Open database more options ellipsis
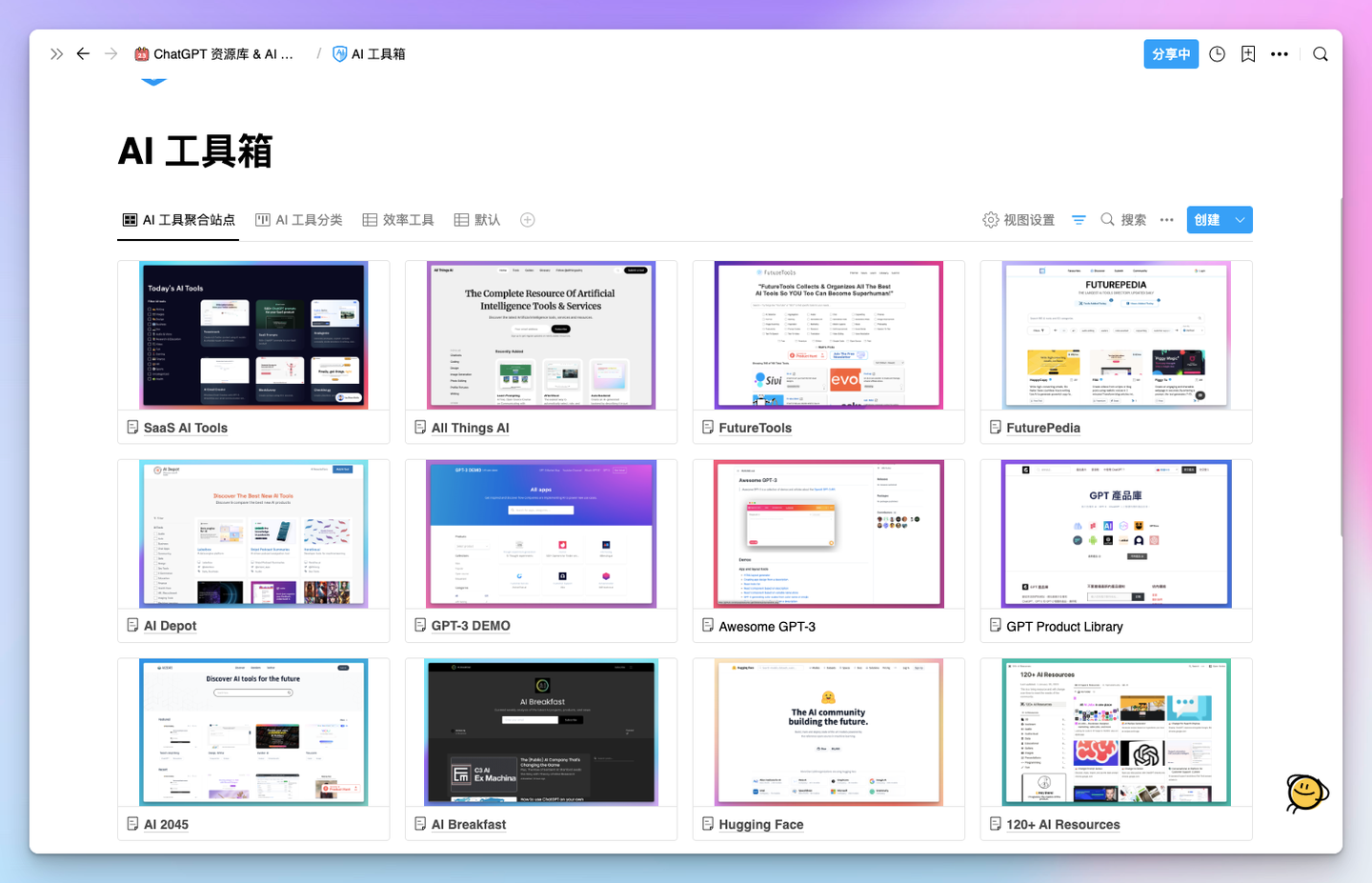The width and height of the screenshot is (1372, 883). pyautogui.click(x=1167, y=220)
